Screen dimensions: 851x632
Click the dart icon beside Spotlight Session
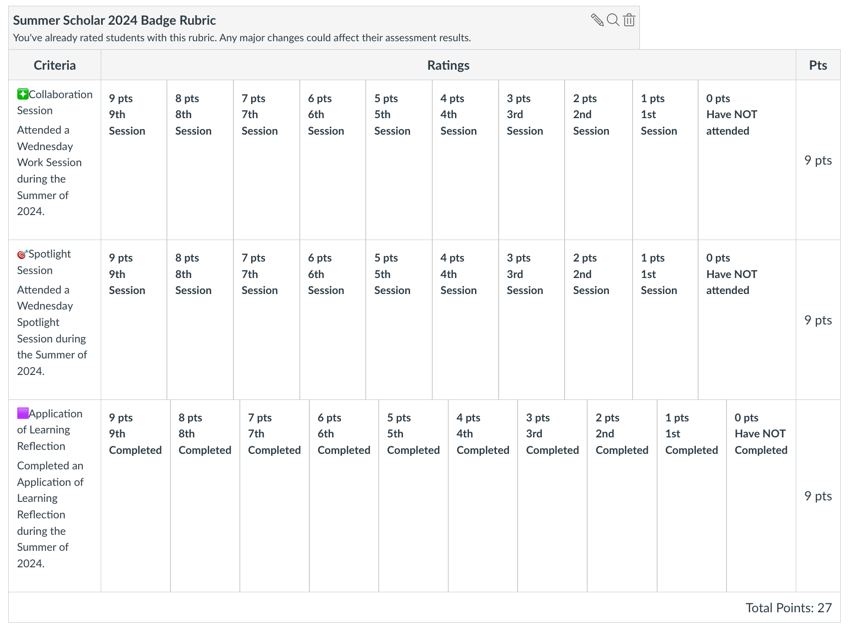point(20,254)
